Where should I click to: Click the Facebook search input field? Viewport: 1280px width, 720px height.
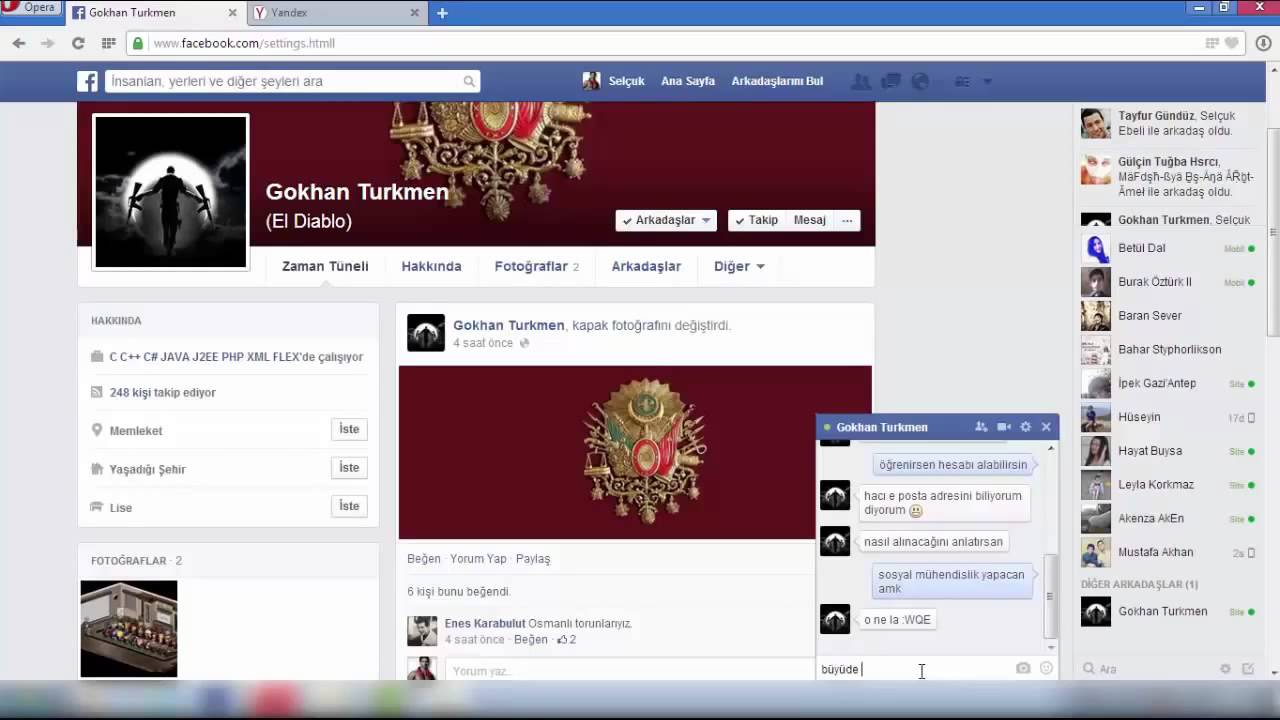[283, 81]
